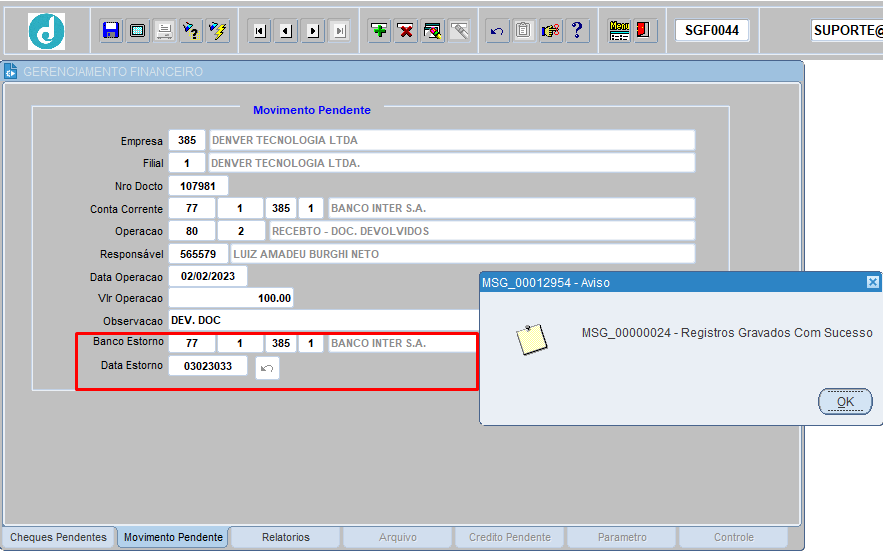
Task: Go to the previous record
Action: (287, 30)
